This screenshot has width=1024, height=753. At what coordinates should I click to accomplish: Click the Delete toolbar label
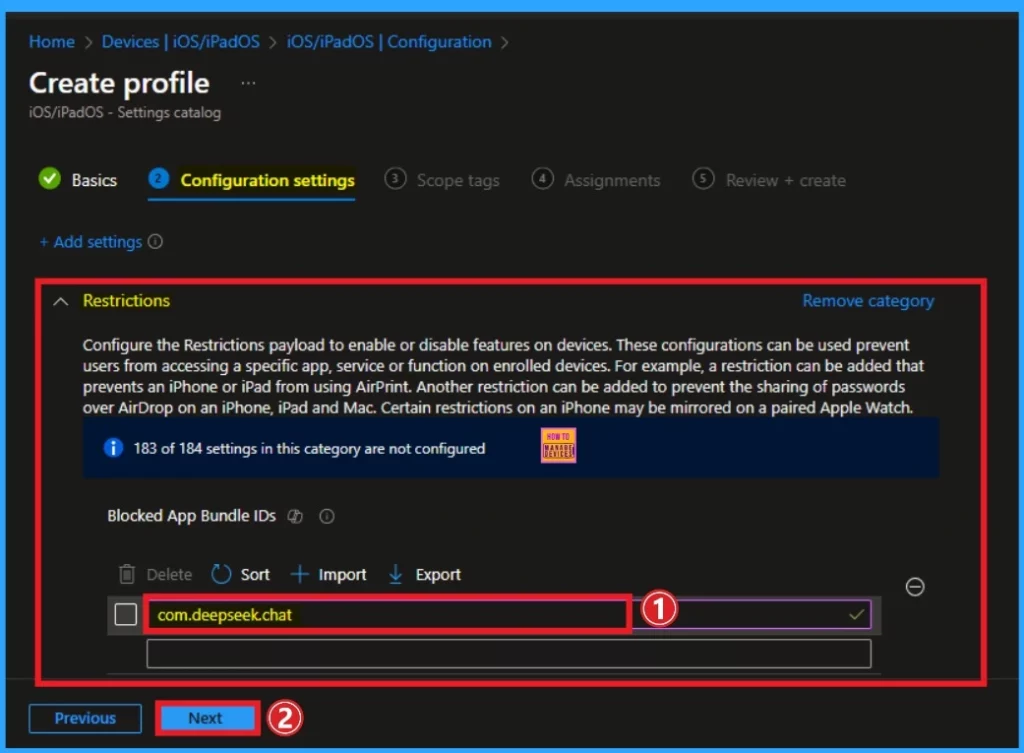[x=169, y=575]
